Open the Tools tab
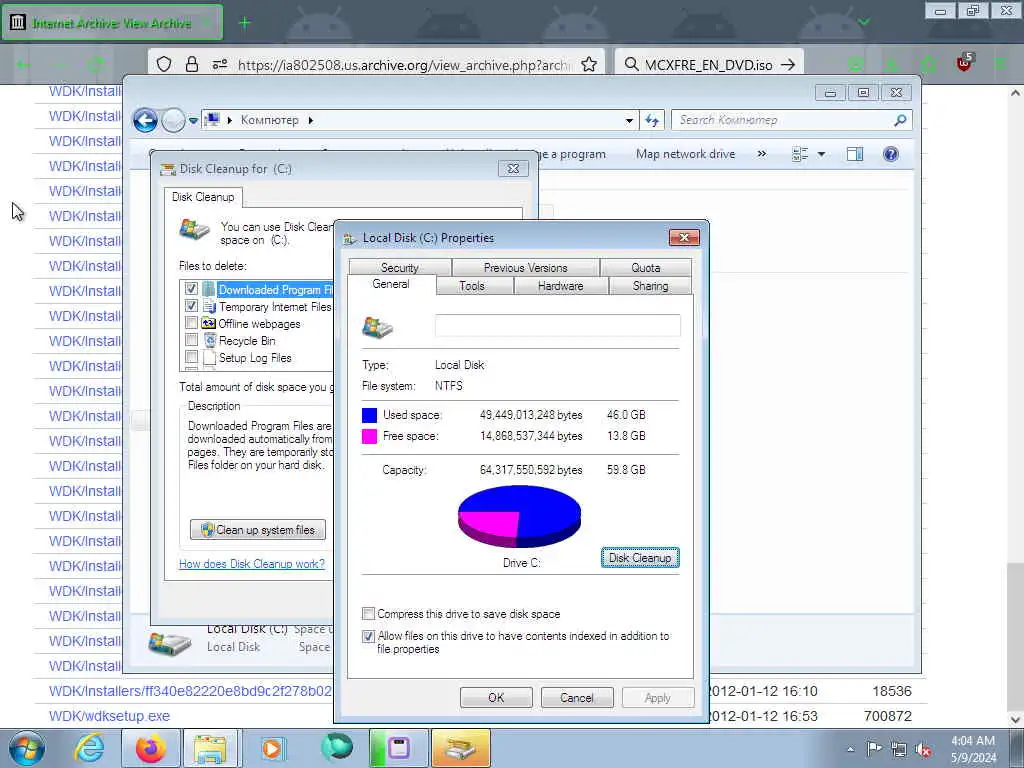This screenshot has height=768, width=1024. point(472,286)
